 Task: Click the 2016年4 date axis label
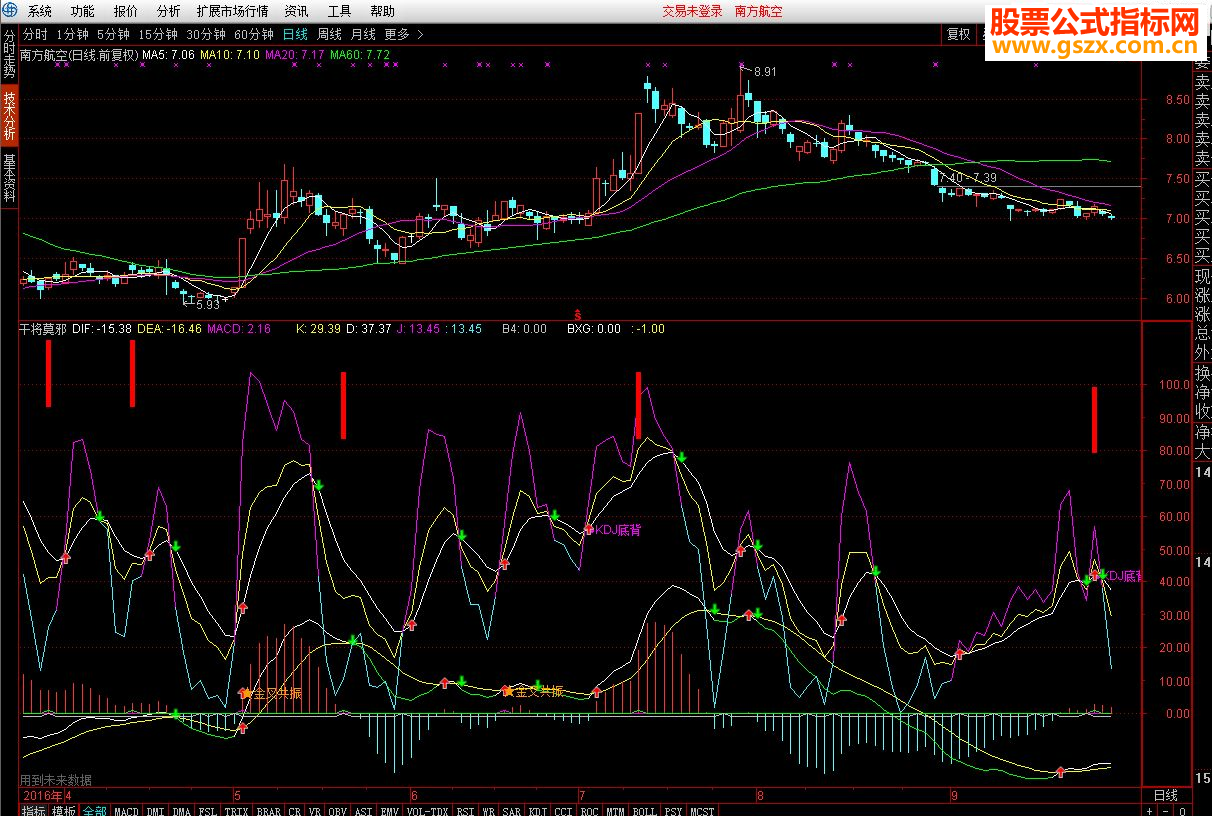pyautogui.click(x=47, y=795)
